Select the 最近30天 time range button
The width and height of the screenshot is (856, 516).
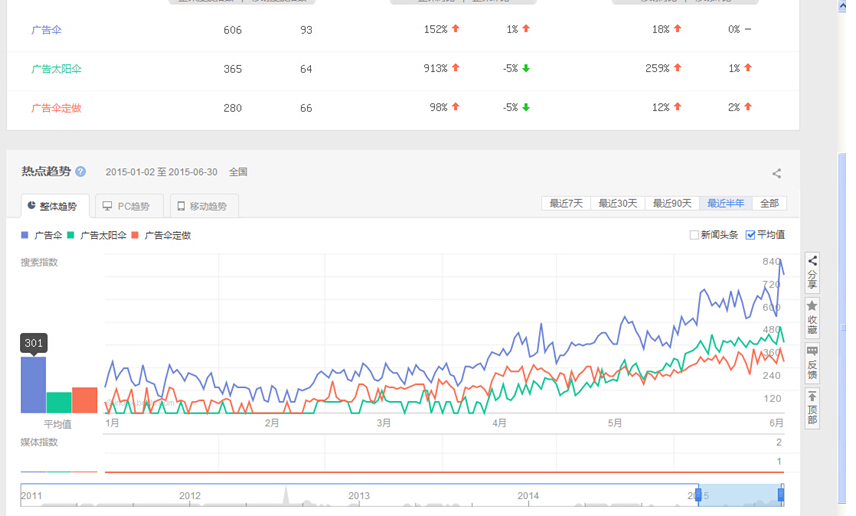(x=618, y=203)
